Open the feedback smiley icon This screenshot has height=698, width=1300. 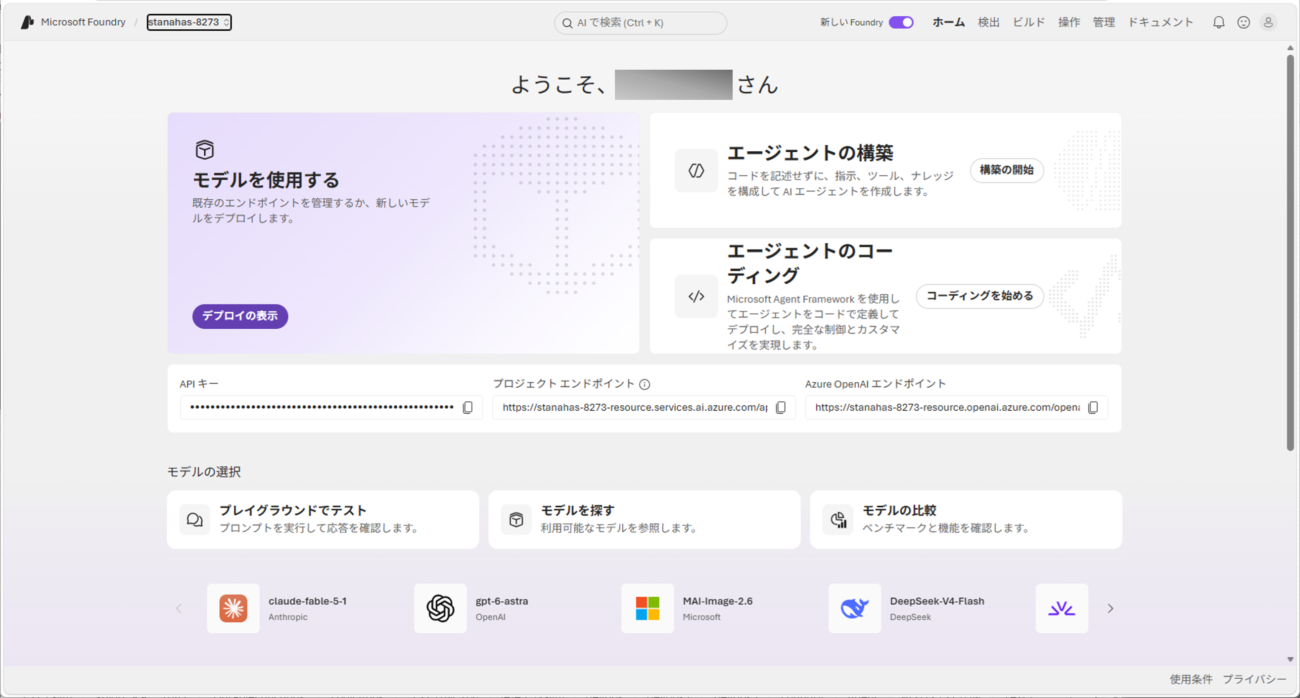click(1243, 22)
